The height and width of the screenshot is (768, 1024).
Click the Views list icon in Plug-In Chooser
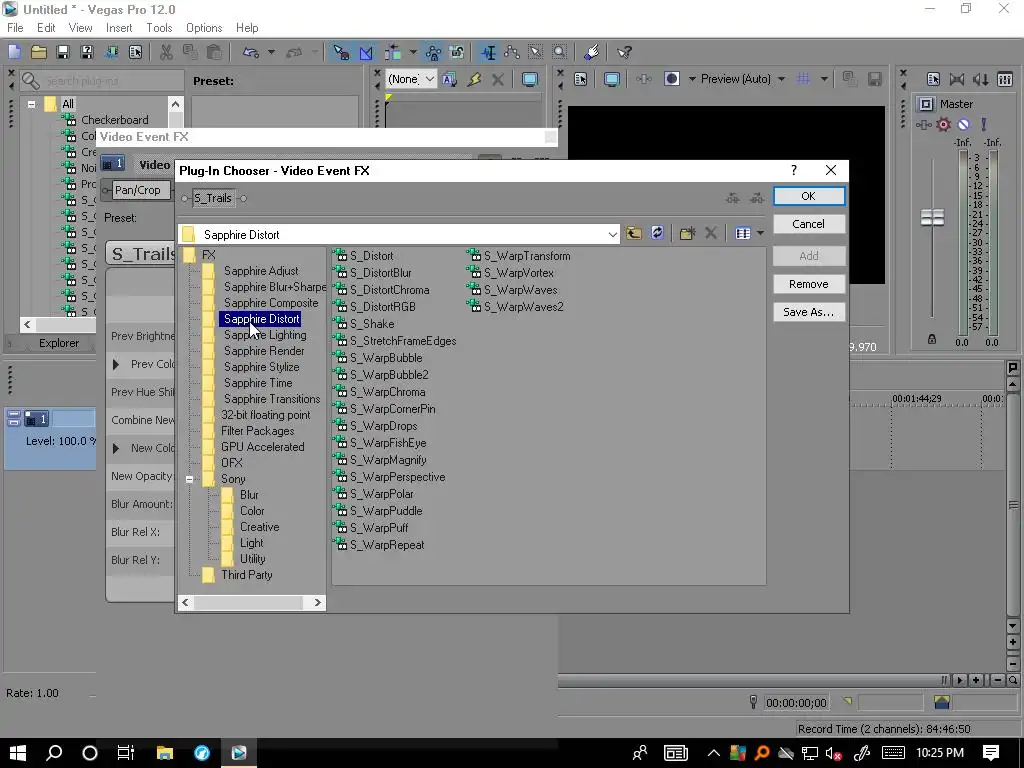pos(743,233)
